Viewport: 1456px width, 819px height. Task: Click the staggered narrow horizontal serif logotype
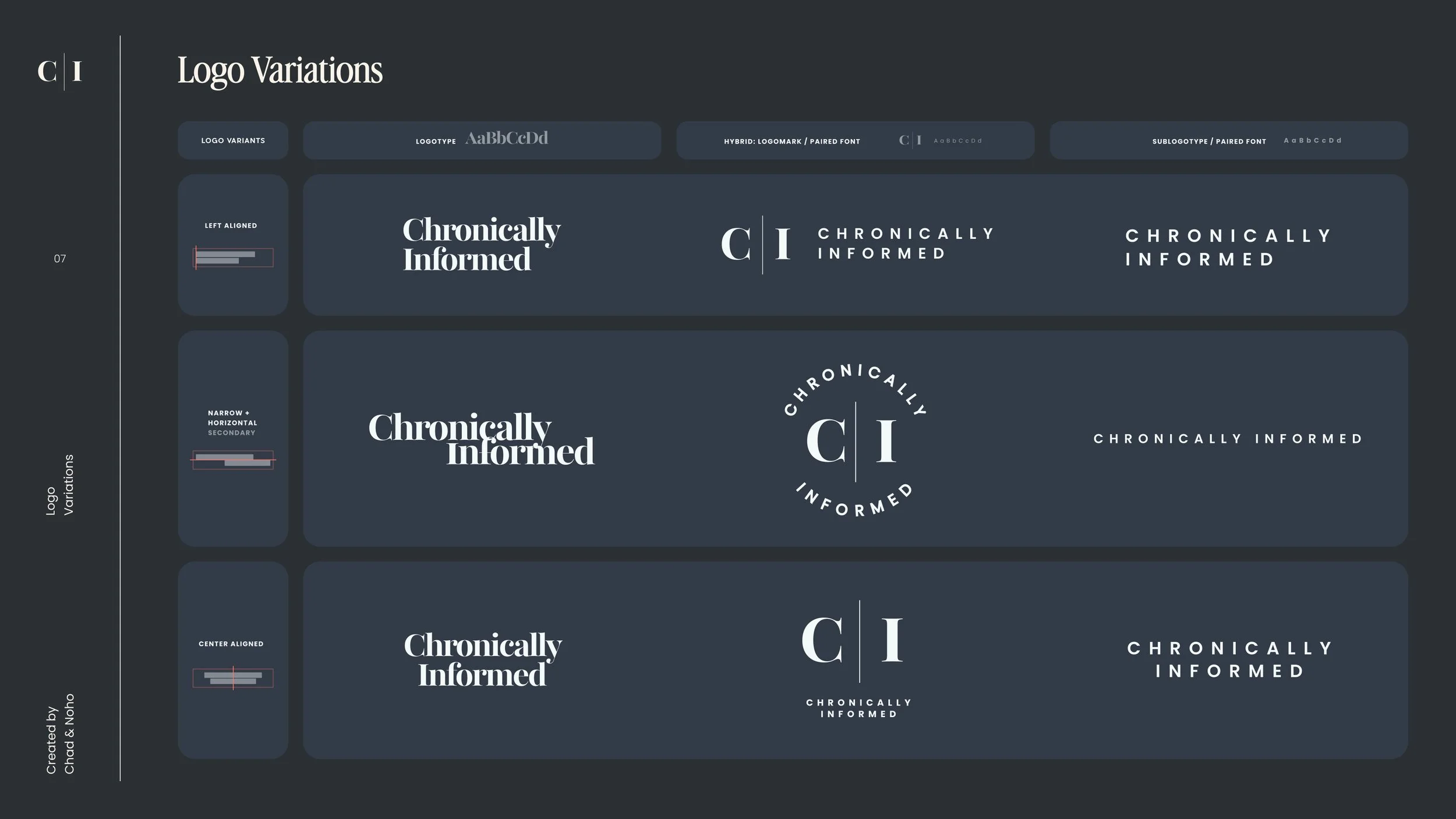tap(482, 439)
